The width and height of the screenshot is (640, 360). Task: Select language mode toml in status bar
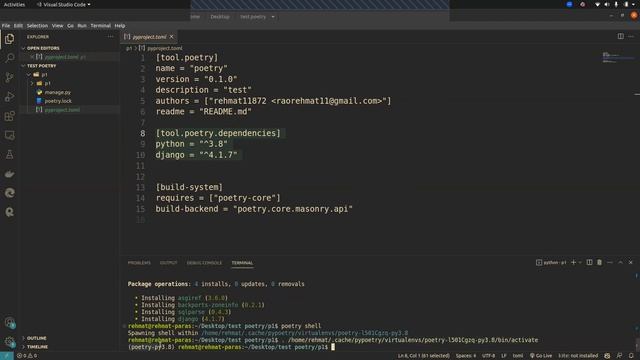518,356
